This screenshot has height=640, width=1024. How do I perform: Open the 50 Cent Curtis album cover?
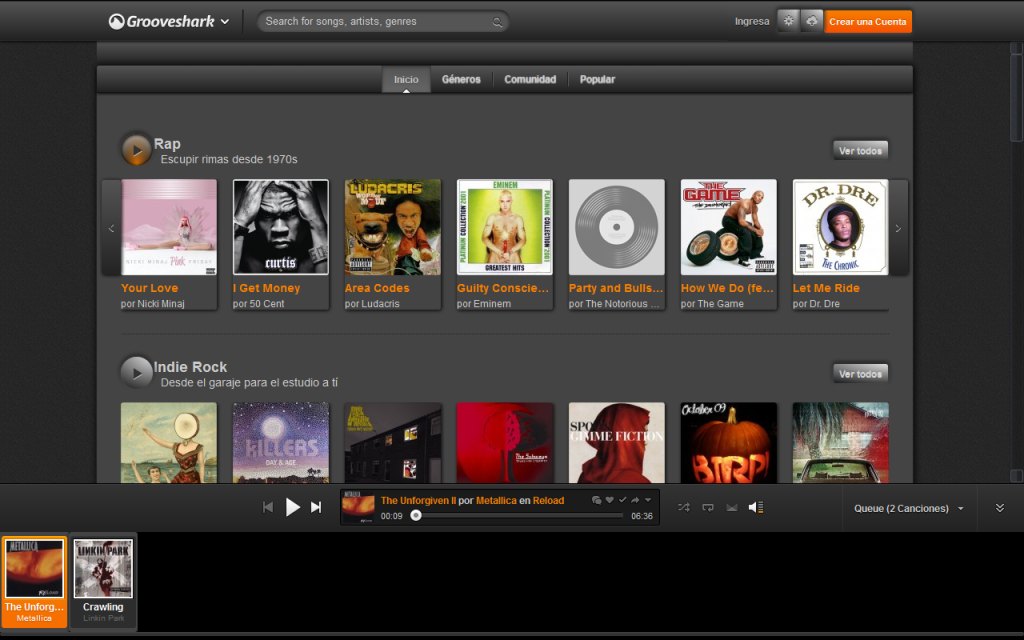(281, 227)
